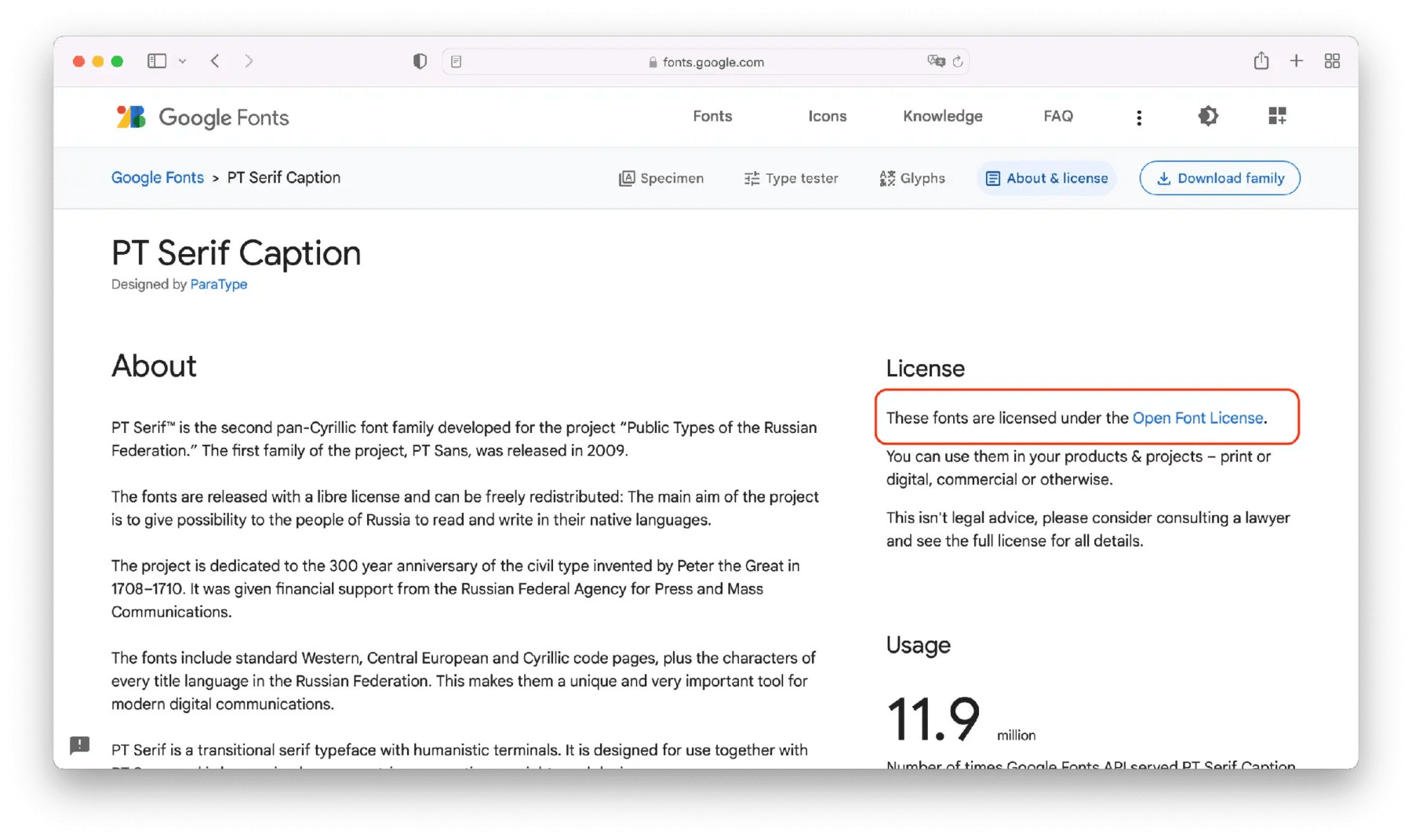The image size is (1412, 840).
Task: Open the Knowledge nav item
Action: [943, 116]
